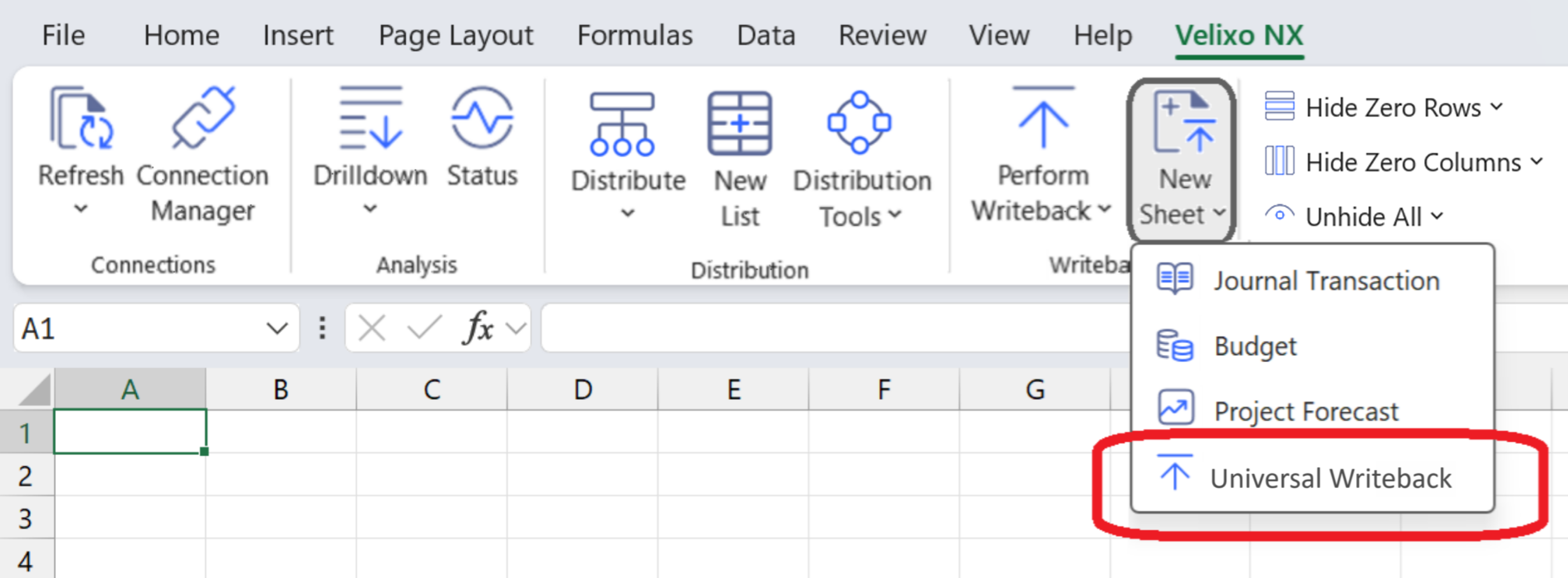Viewport: 1568px width, 578px height.
Task: Click the Hide Zero Columns icon
Action: (x=1279, y=161)
